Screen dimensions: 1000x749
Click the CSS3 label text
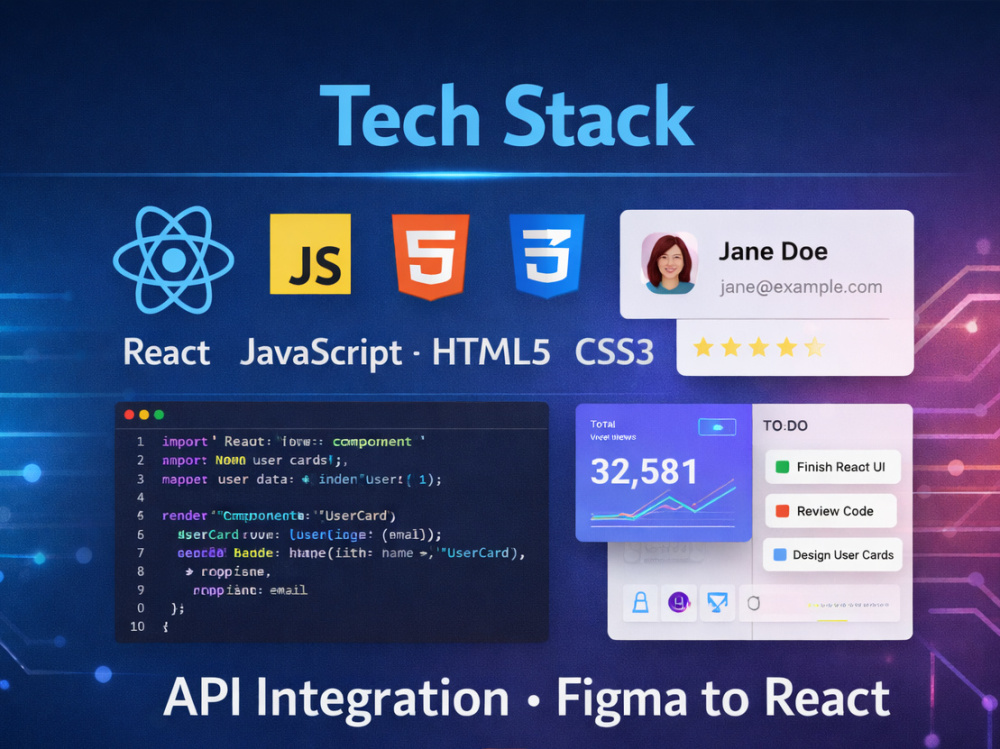(614, 352)
